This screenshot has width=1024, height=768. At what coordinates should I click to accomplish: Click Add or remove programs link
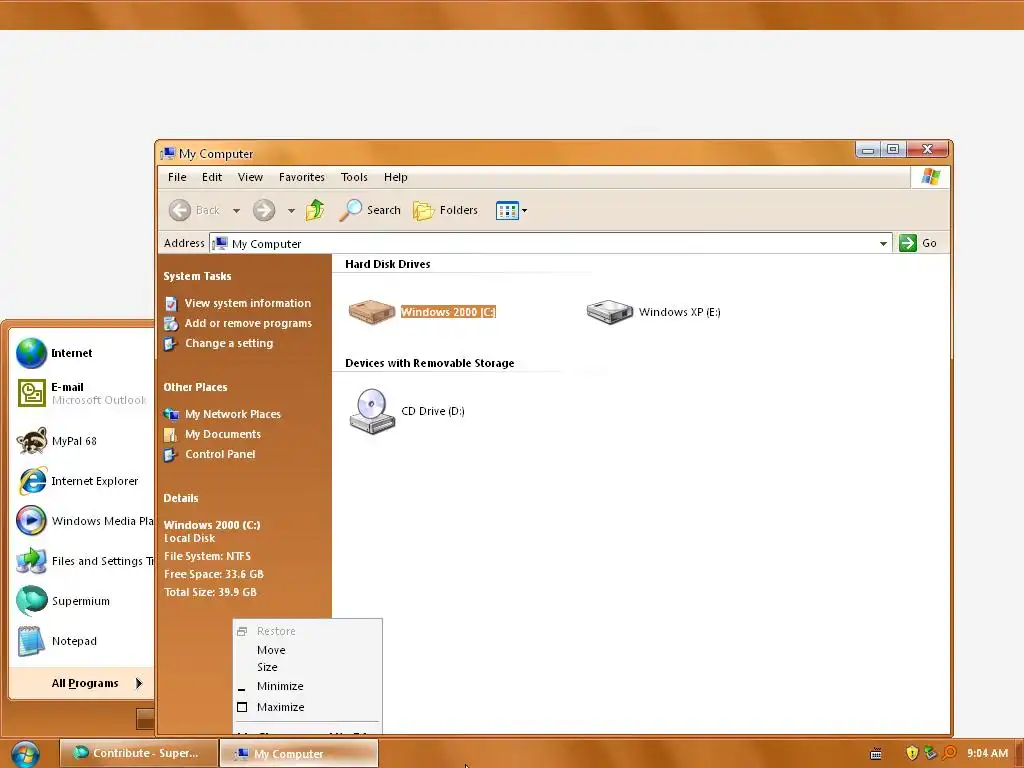[248, 323]
